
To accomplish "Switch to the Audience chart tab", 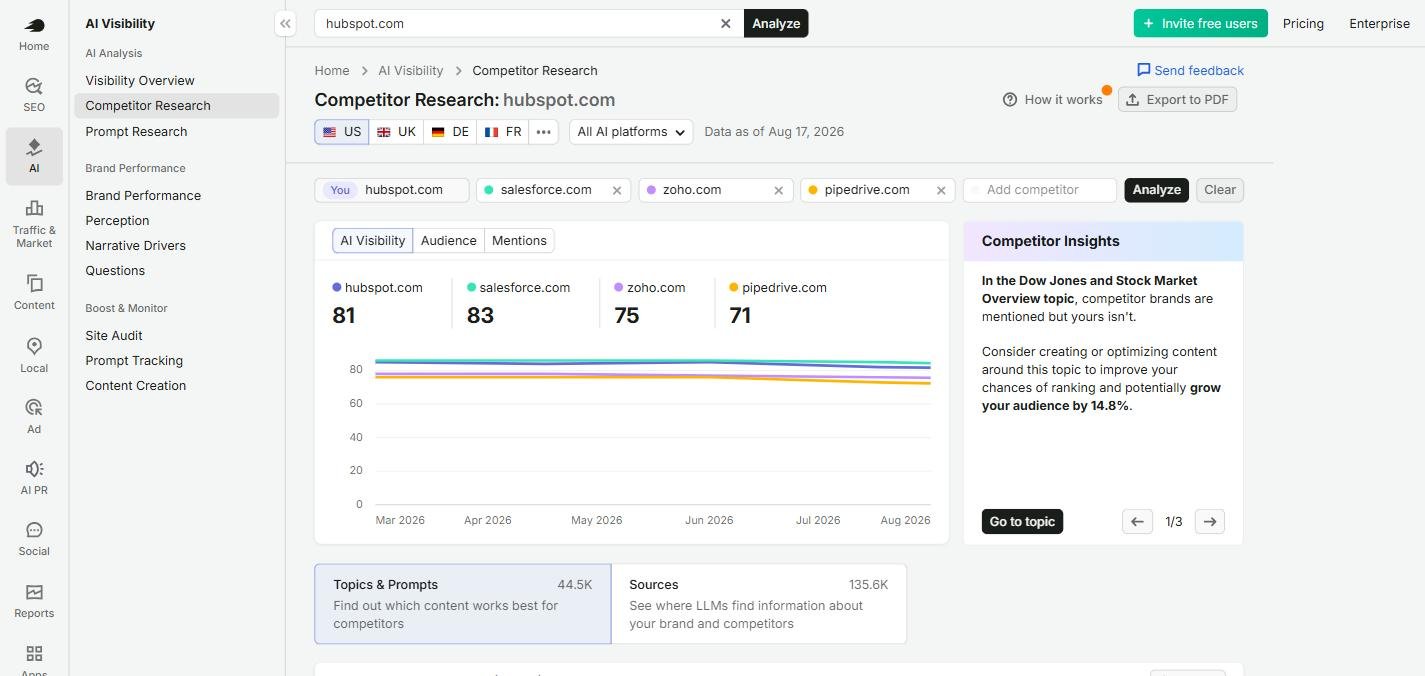I will (x=448, y=240).
